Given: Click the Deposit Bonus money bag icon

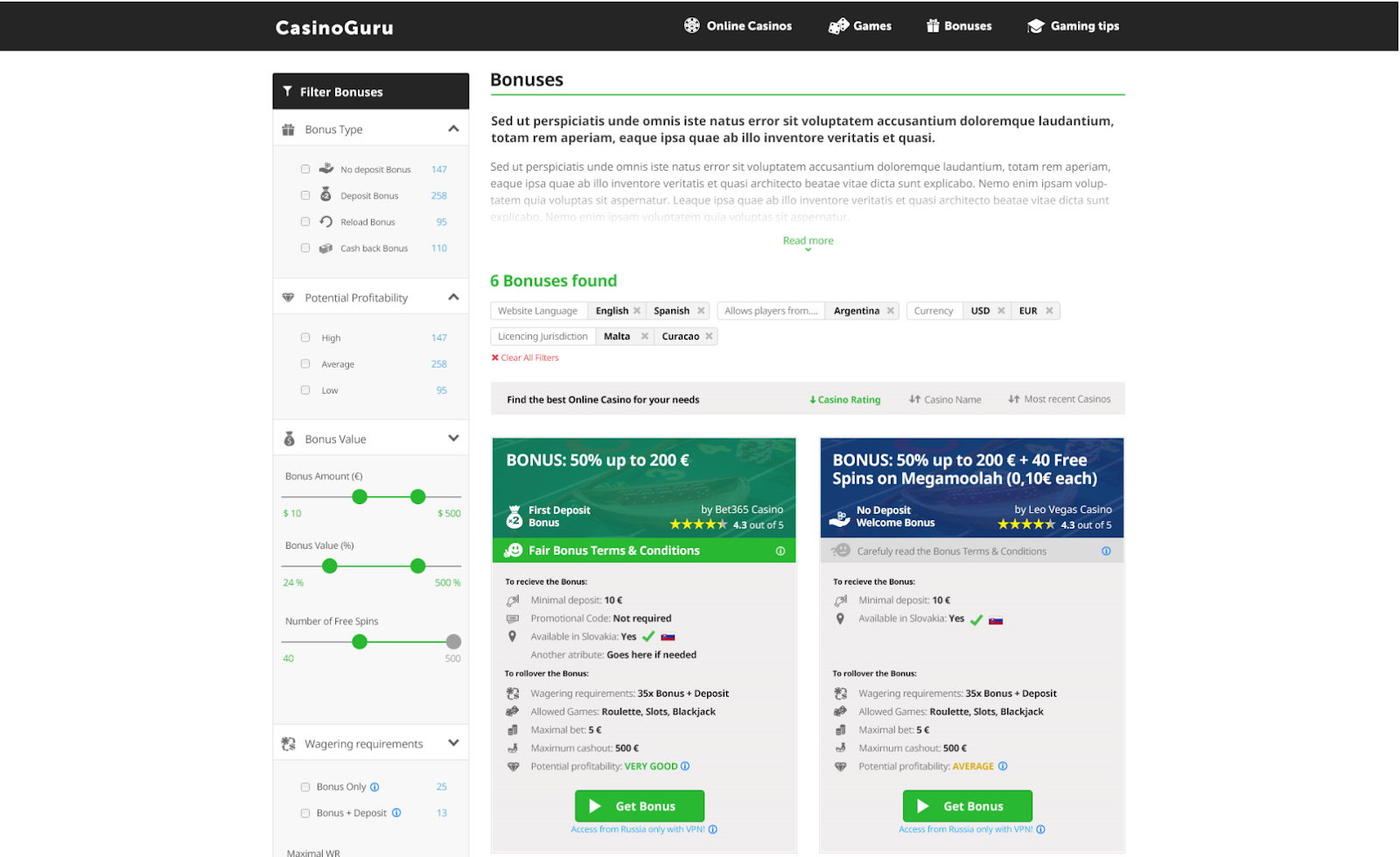Looking at the screenshot, I should (325, 194).
